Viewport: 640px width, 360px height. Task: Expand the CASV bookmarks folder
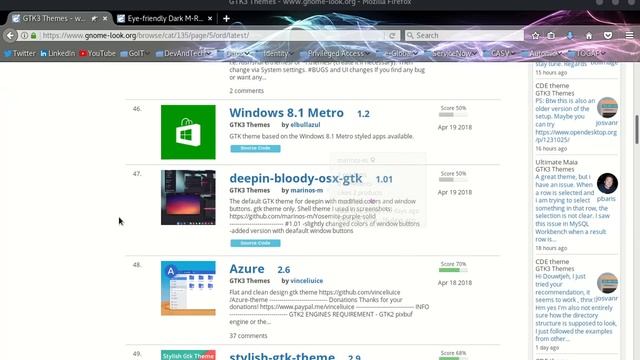[499, 53]
